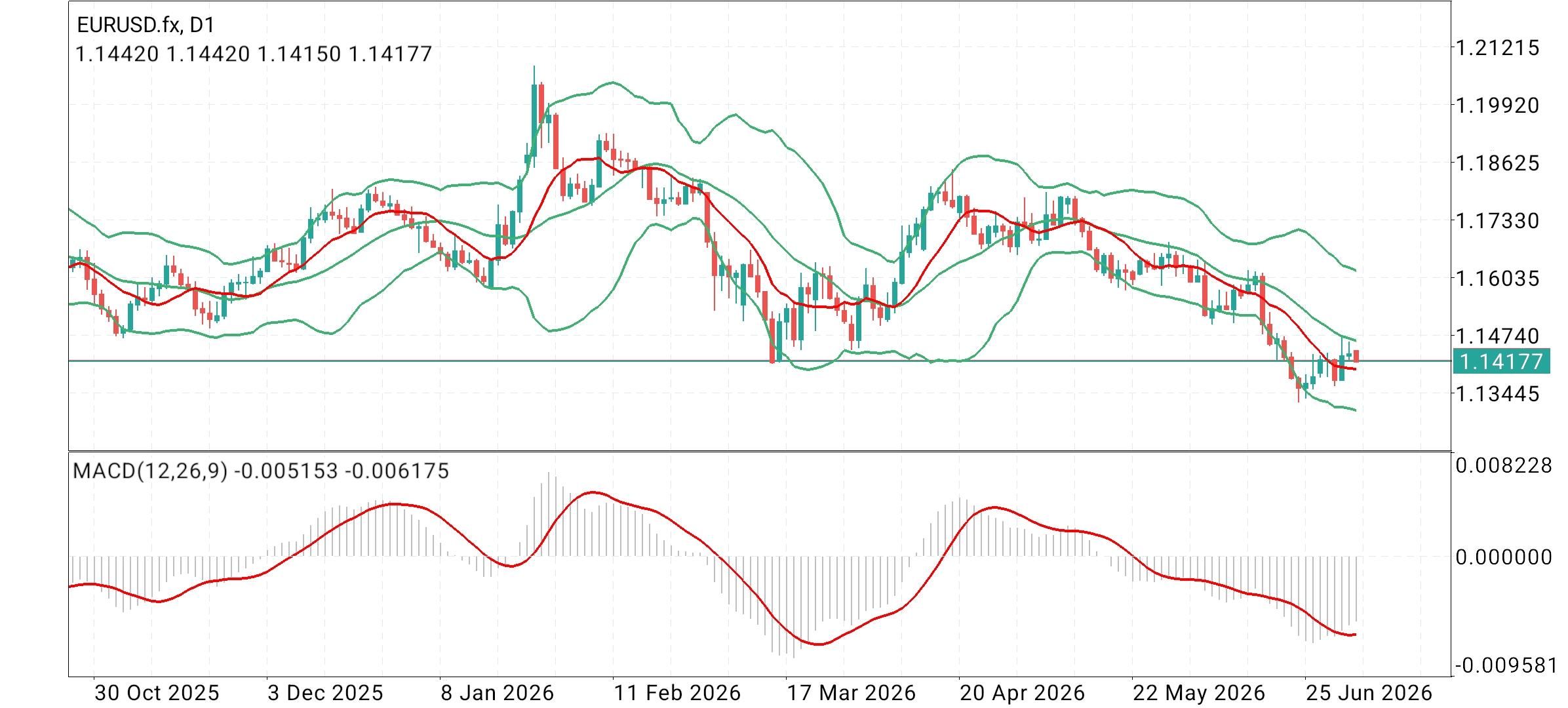This screenshot has width=1568, height=708.
Task: Click the 1.17330 price axis label
Action: [x=1497, y=220]
